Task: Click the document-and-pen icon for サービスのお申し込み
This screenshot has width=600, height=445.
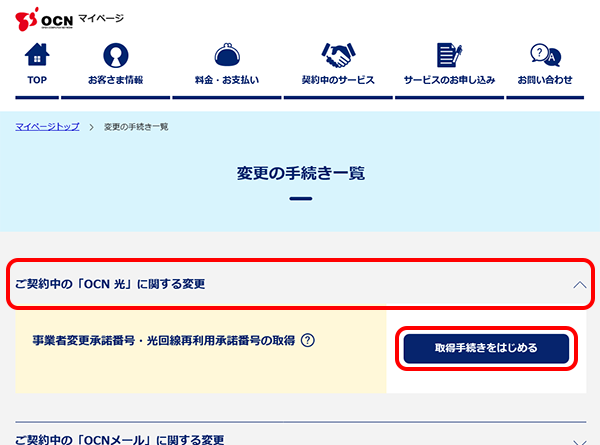Action: (449, 55)
